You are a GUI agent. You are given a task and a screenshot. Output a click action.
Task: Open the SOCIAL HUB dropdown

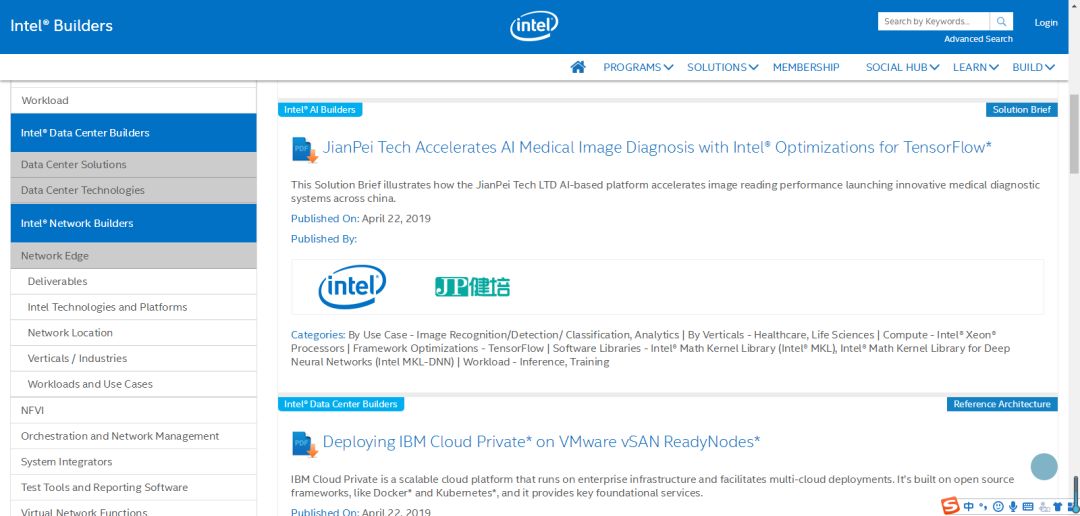tap(902, 67)
